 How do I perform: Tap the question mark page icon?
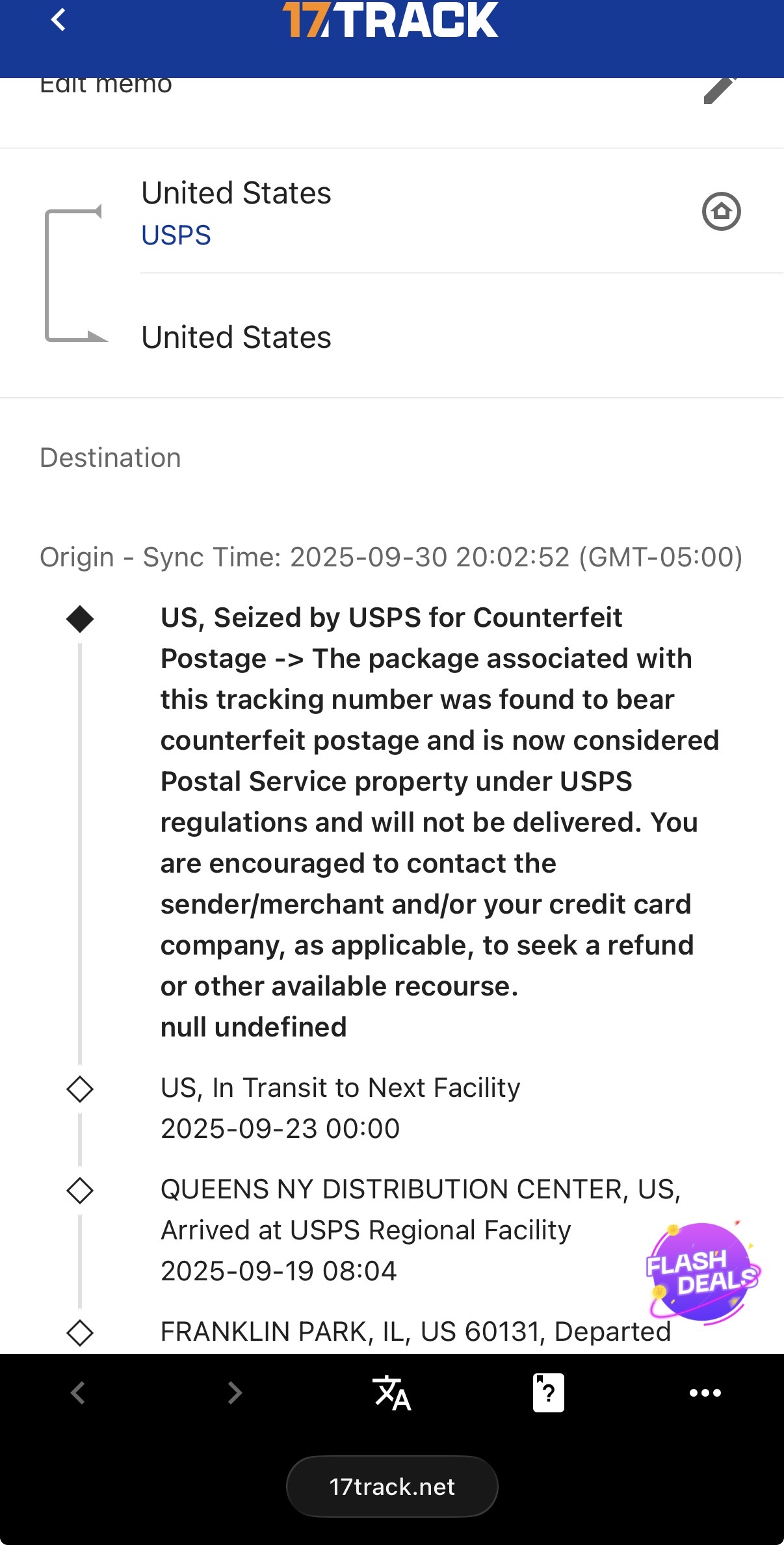[548, 1393]
